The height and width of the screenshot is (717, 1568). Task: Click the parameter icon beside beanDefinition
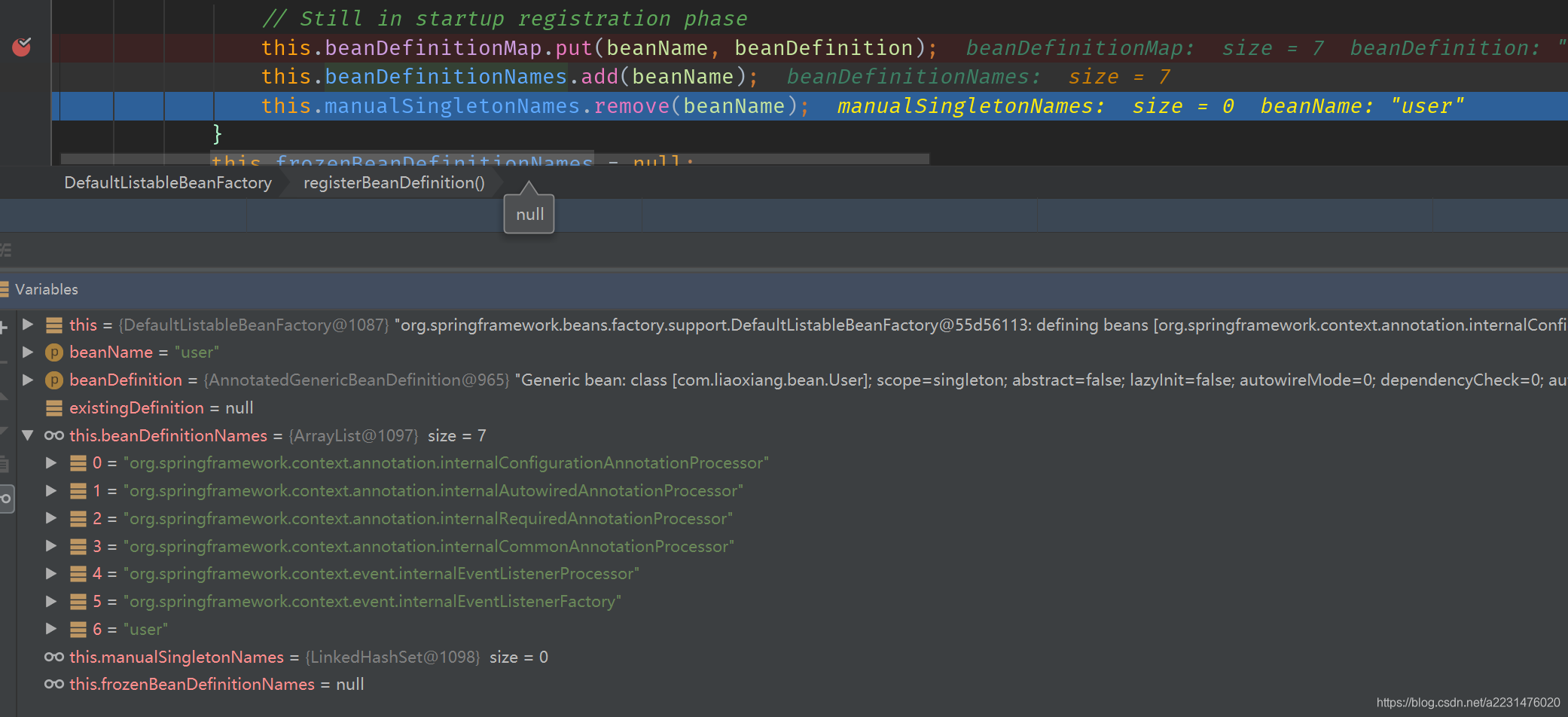click(54, 380)
